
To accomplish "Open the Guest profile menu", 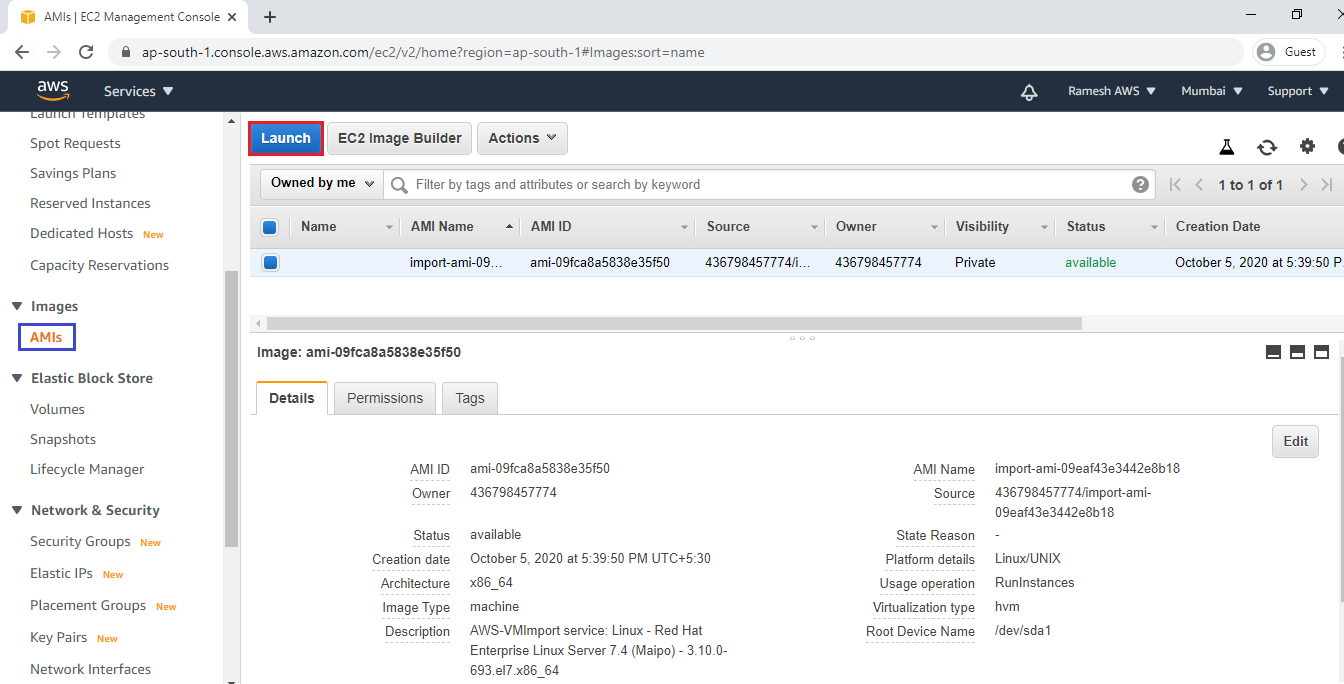I will click(1290, 52).
